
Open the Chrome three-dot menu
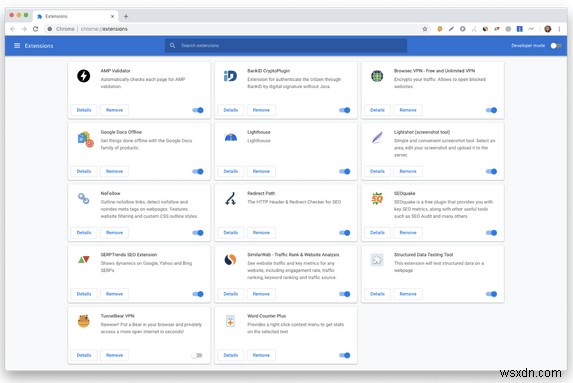pyautogui.click(x=559, y=29)
